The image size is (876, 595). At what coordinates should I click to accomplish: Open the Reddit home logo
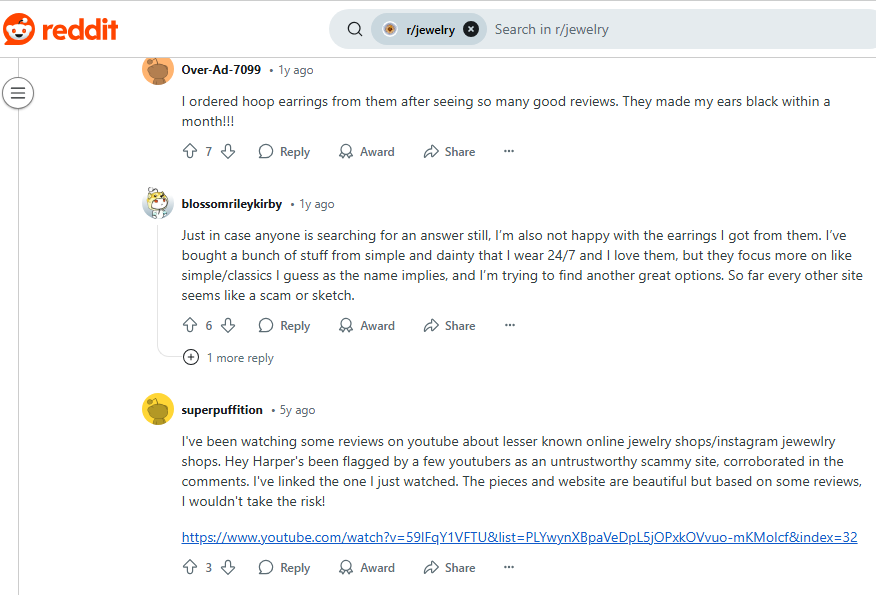(60, 29)
